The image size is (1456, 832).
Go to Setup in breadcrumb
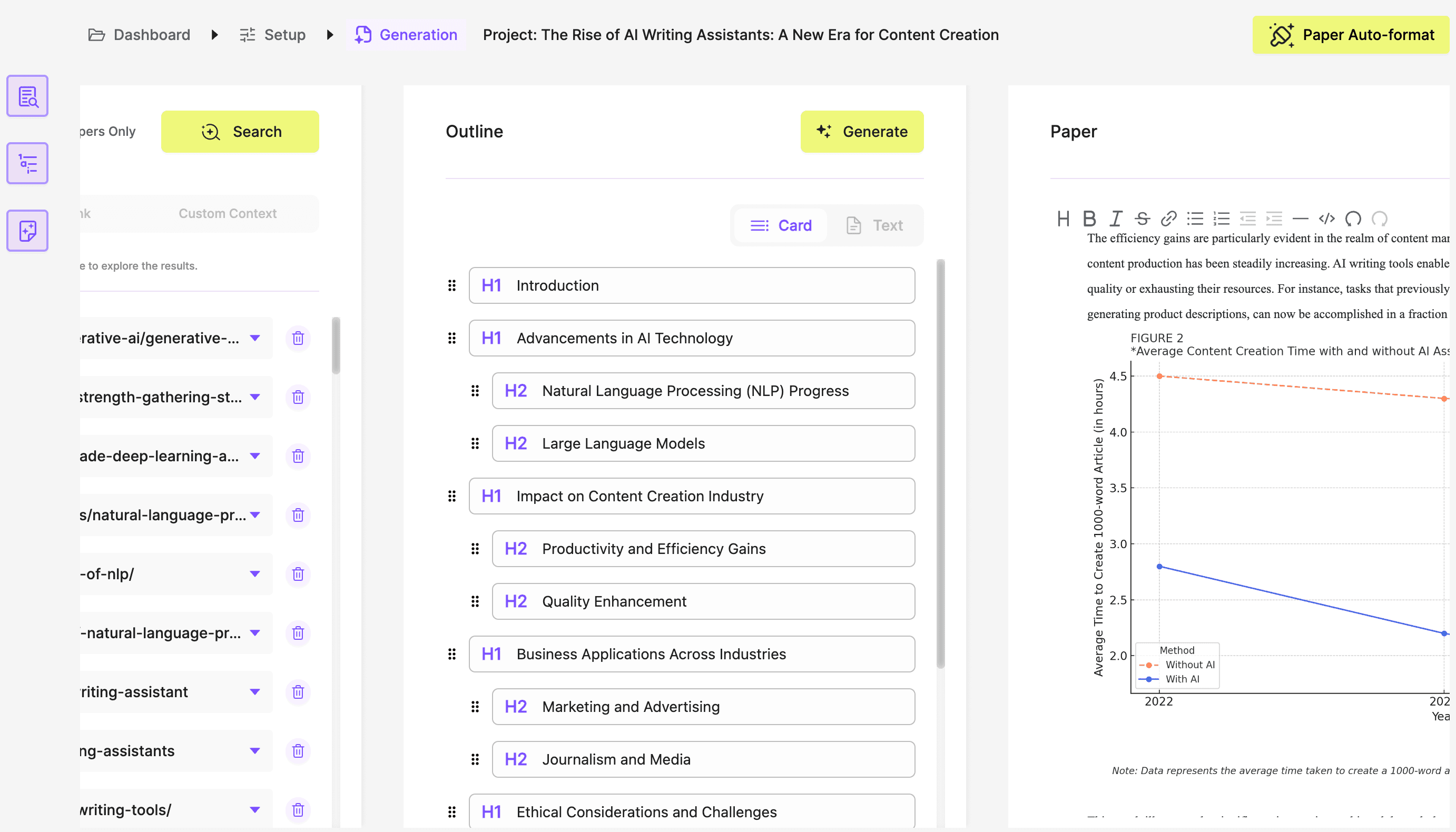click(x=273, y=35)
